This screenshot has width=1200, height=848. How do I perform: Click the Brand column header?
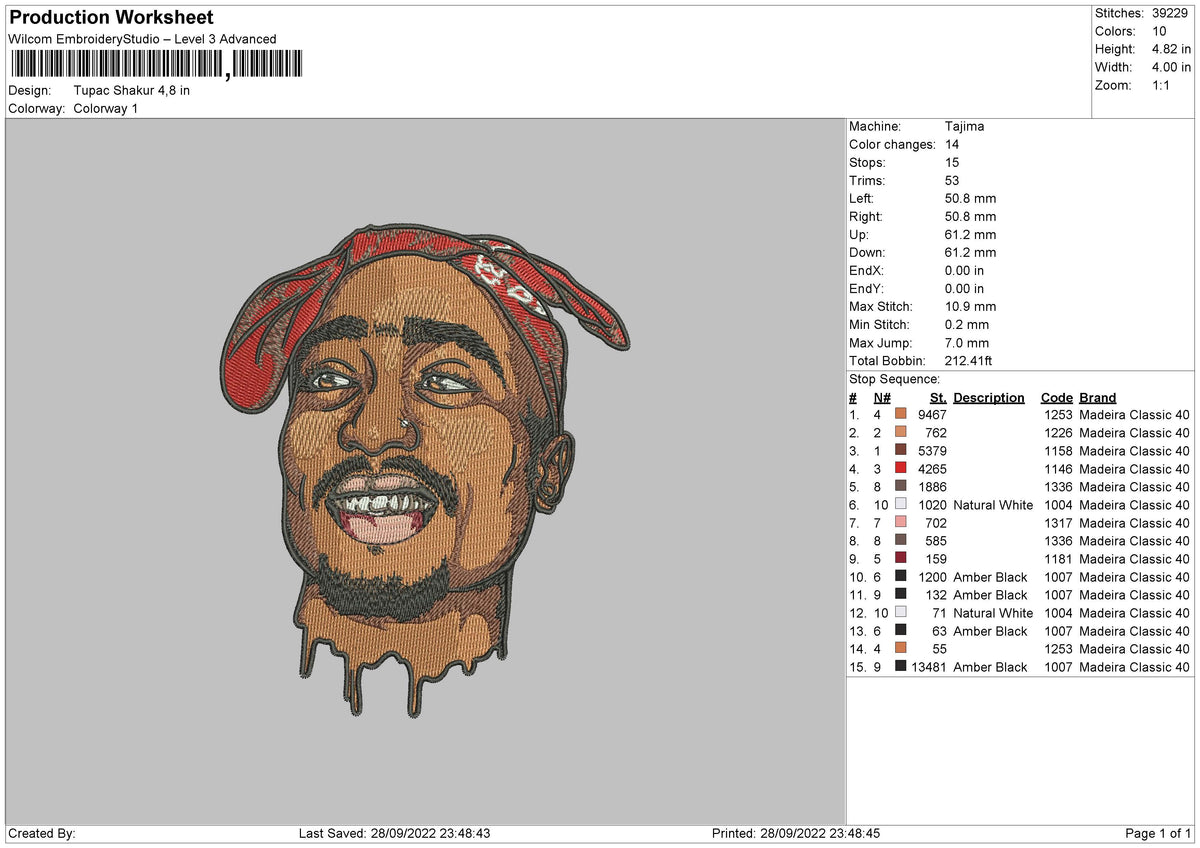pos(1097,397)
